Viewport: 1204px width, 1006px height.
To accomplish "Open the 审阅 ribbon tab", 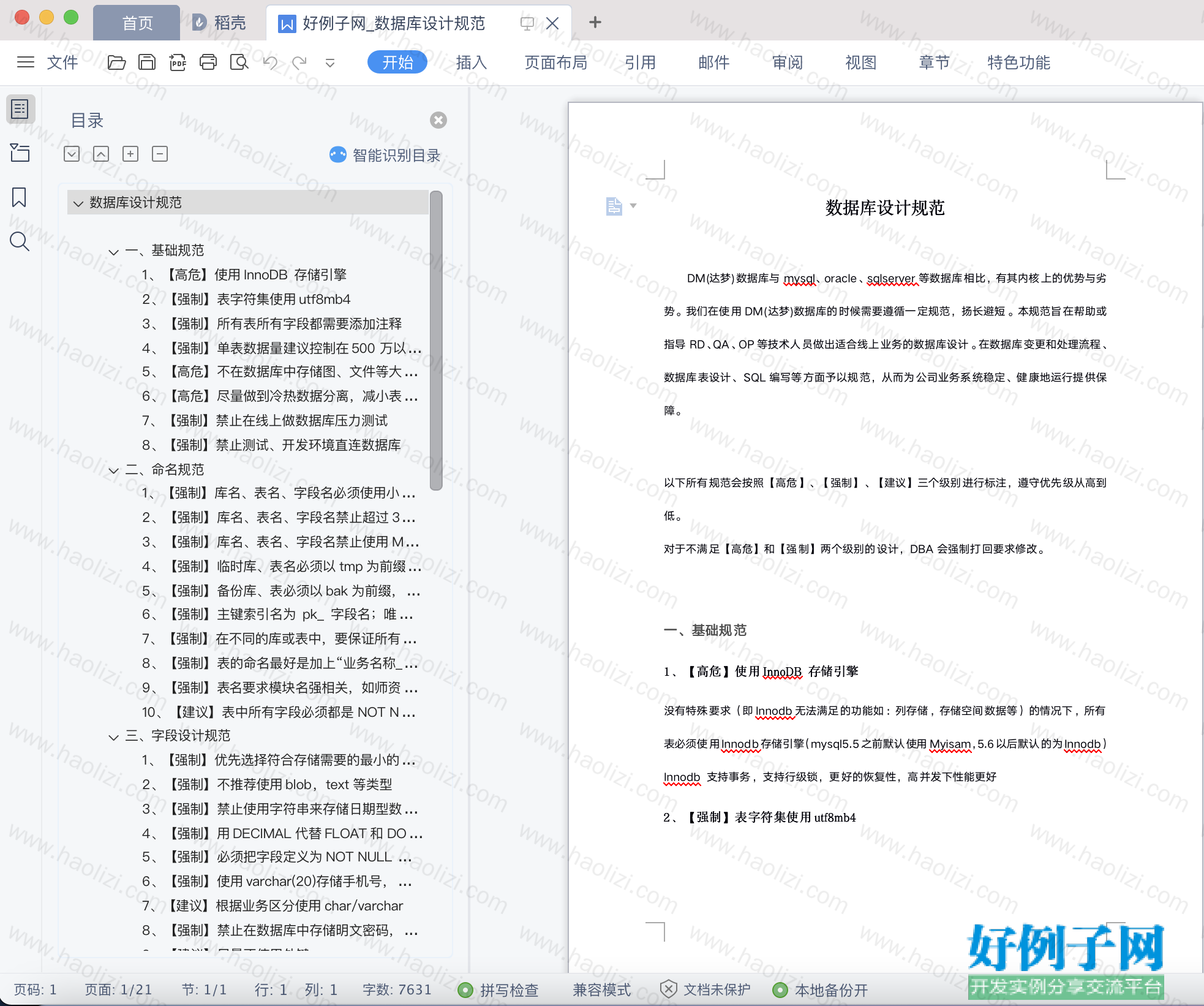I will (x=788, y=62).
